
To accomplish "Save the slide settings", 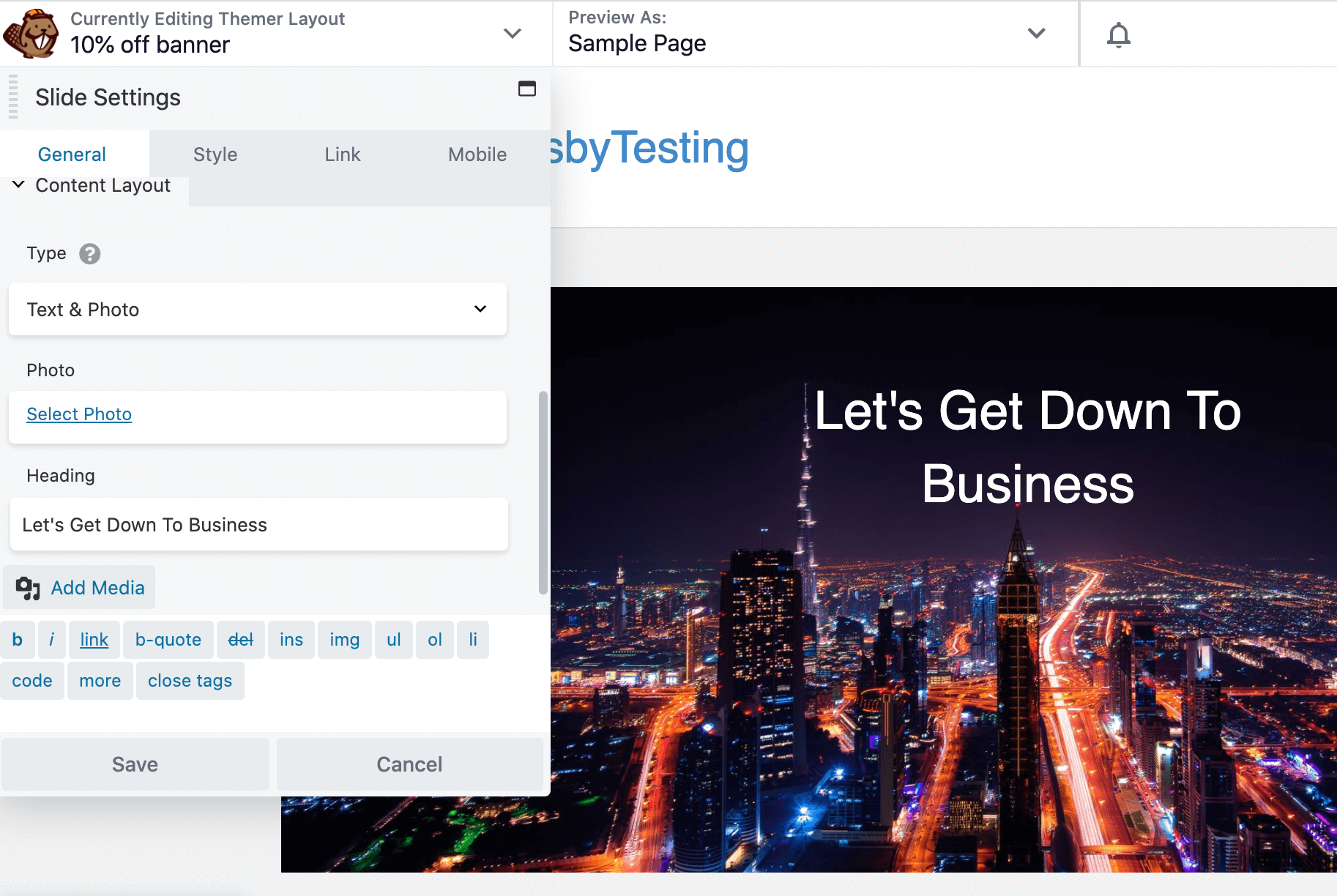I will coord(135,764).
